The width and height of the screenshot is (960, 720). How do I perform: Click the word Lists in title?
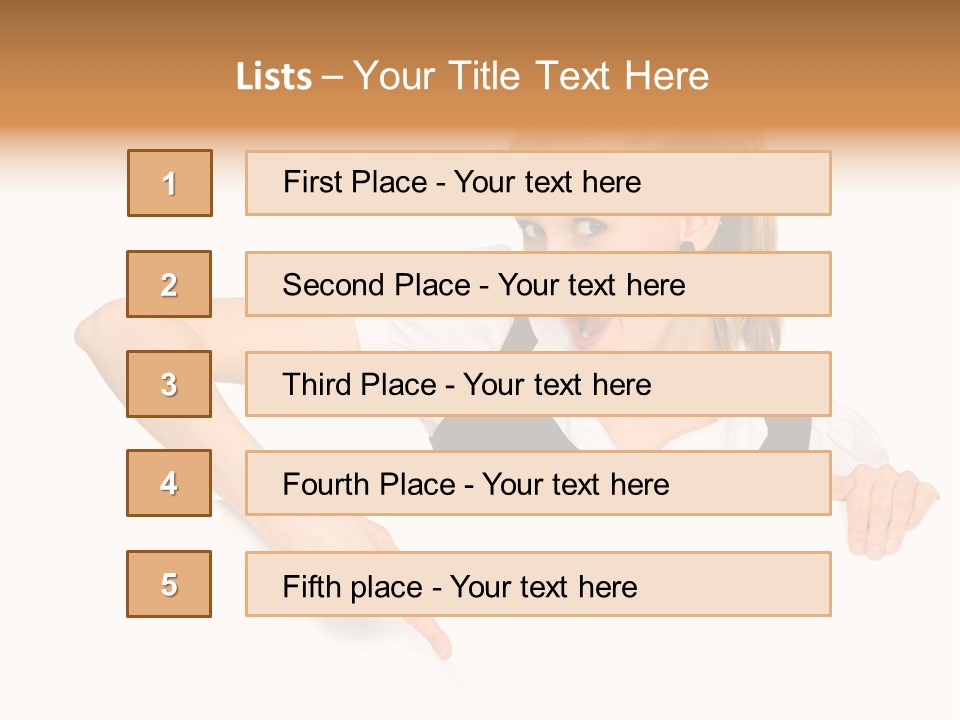pos(274,77)
